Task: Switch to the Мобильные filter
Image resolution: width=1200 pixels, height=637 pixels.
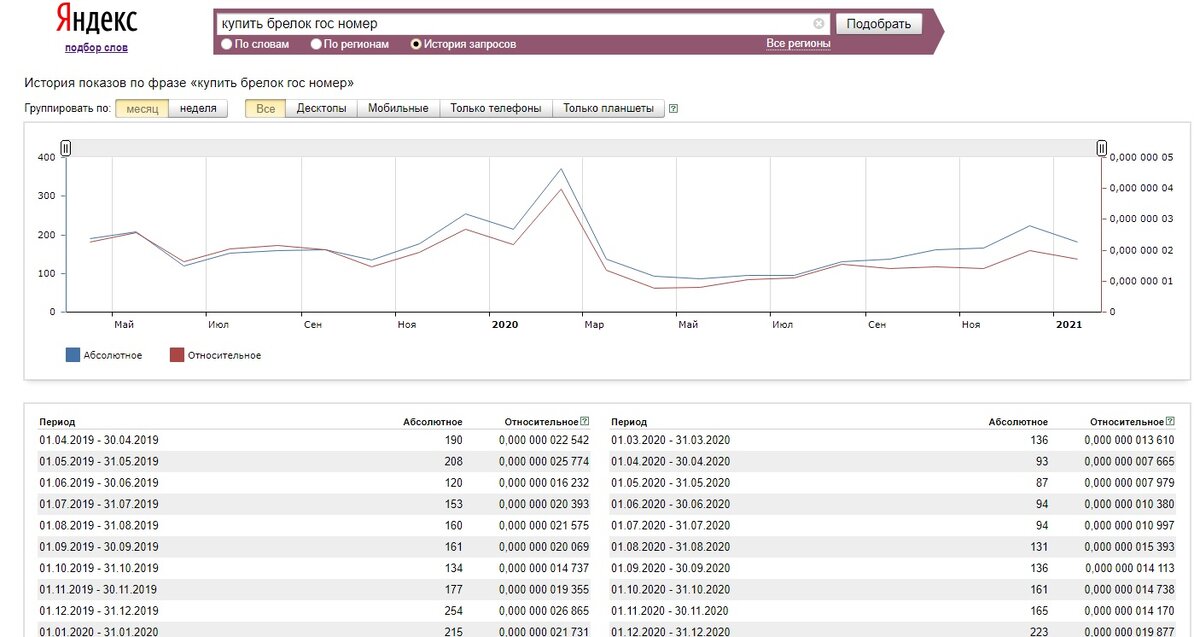Action: click(x=398, y=108)
